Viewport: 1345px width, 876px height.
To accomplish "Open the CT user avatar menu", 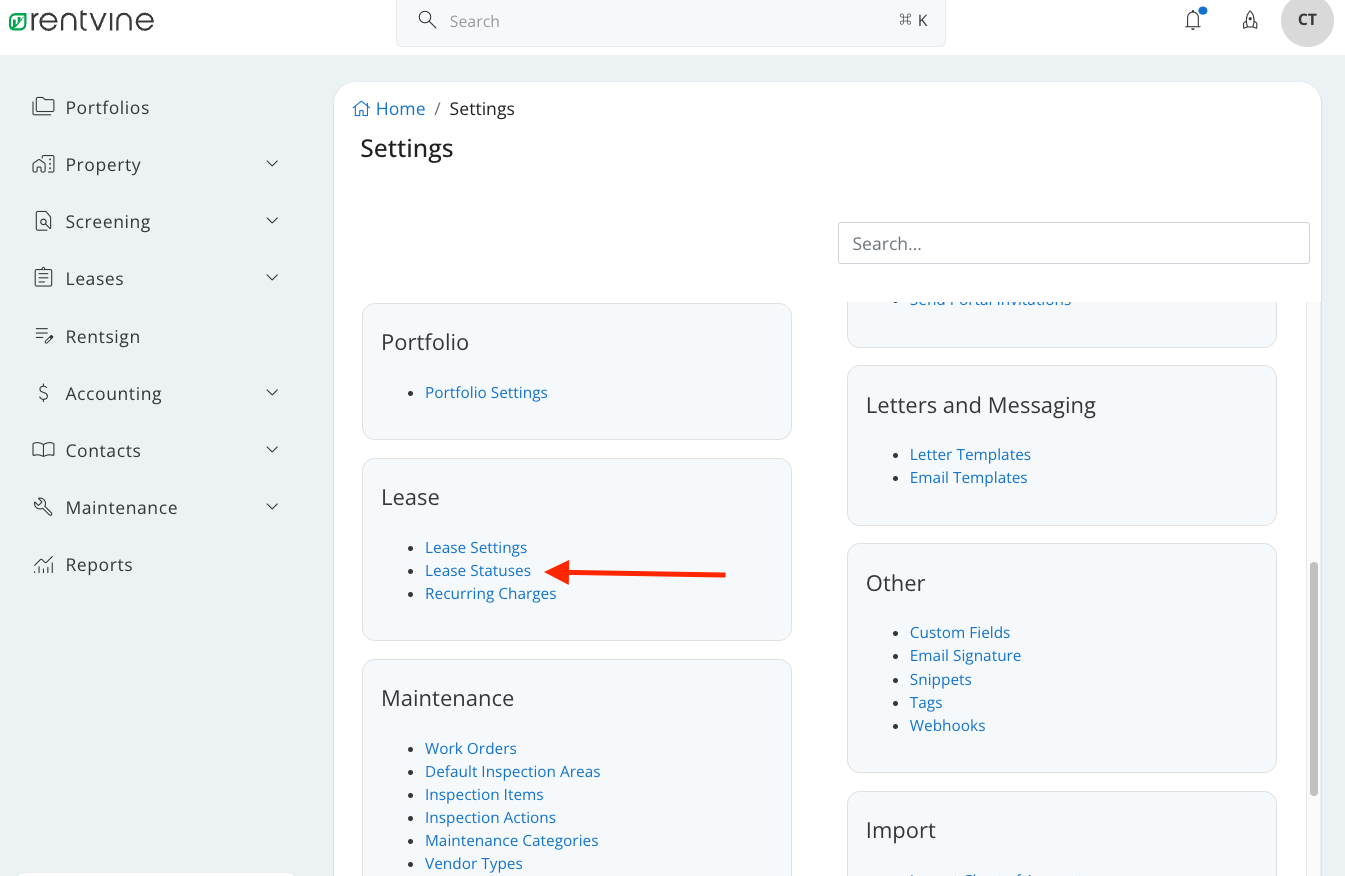I will [x=1307, y=21].
